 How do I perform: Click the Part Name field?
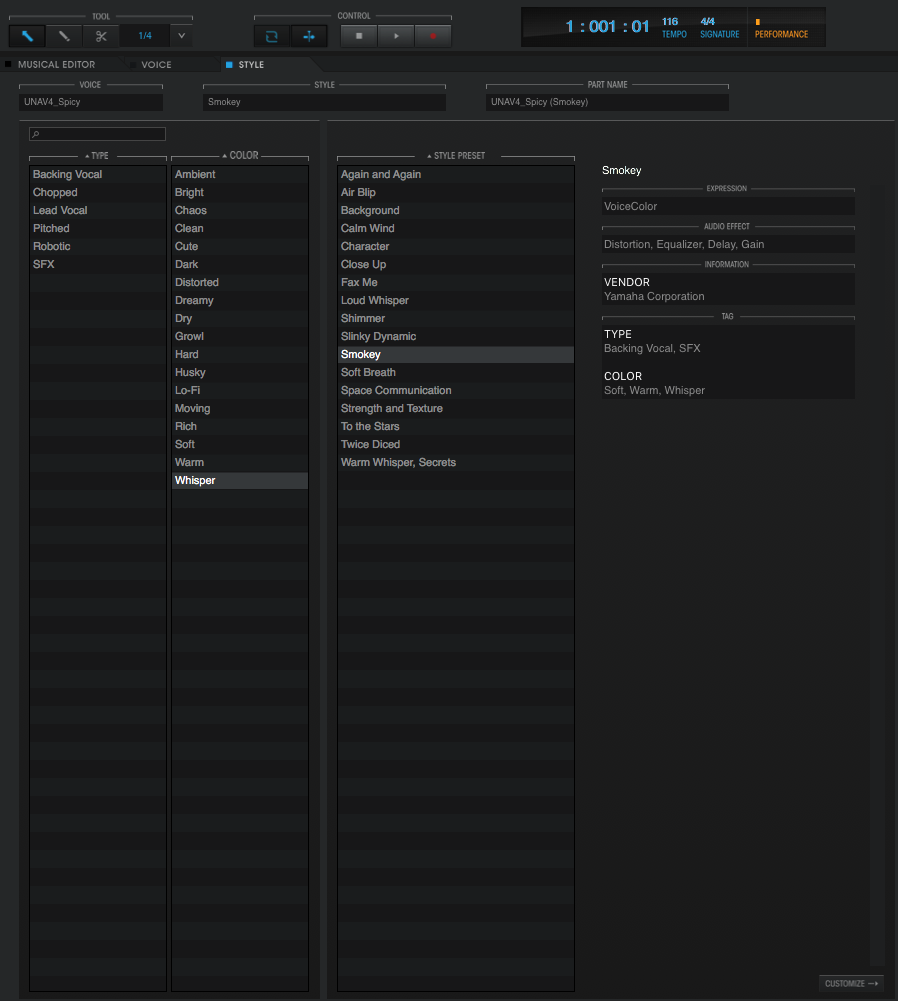[607, 102]
